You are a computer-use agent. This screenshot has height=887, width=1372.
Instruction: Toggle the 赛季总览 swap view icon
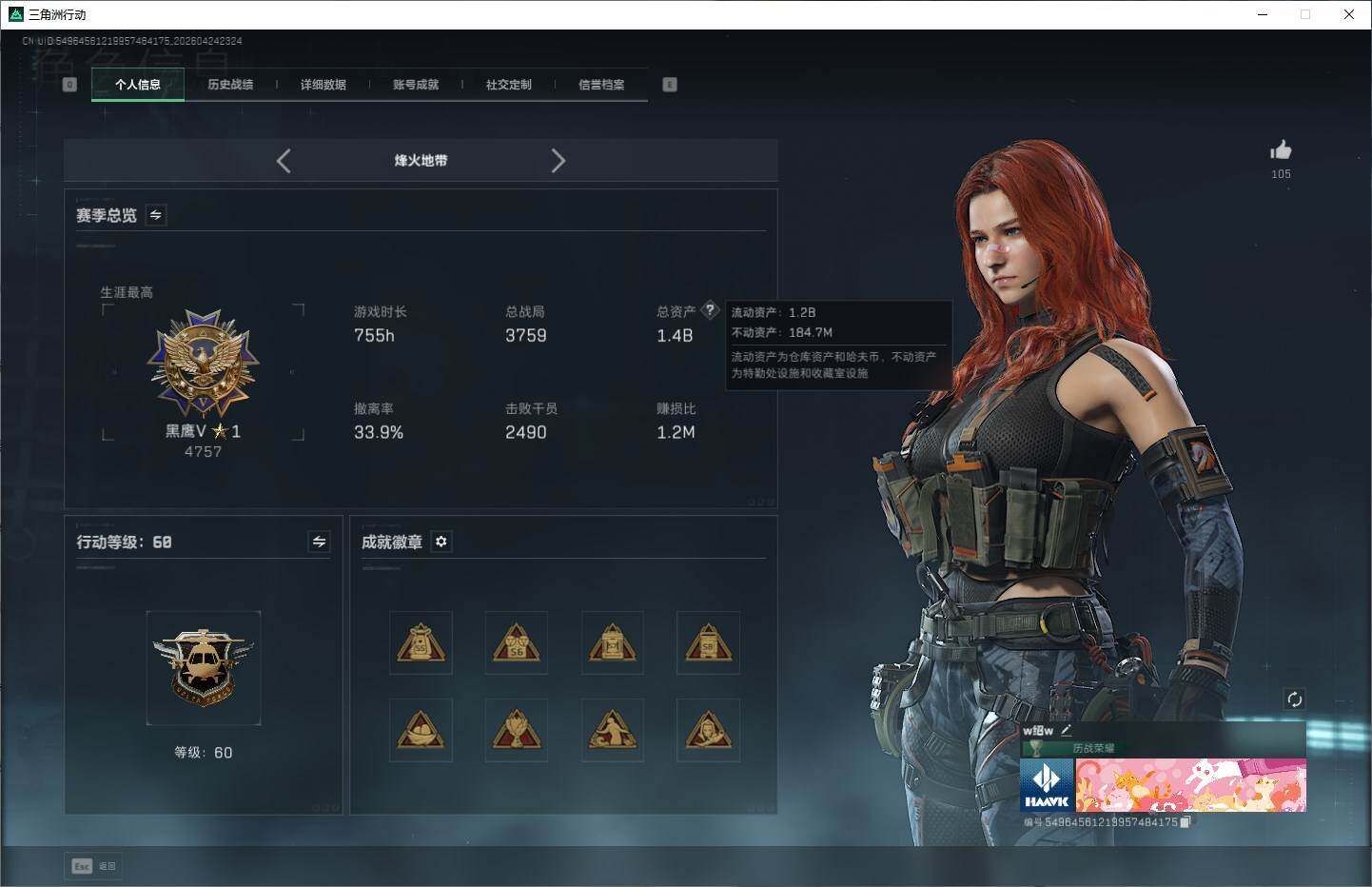[x=156, y=215]
